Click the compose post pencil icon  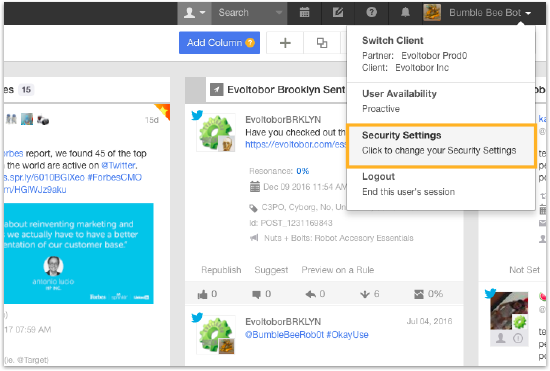[338, 13]
